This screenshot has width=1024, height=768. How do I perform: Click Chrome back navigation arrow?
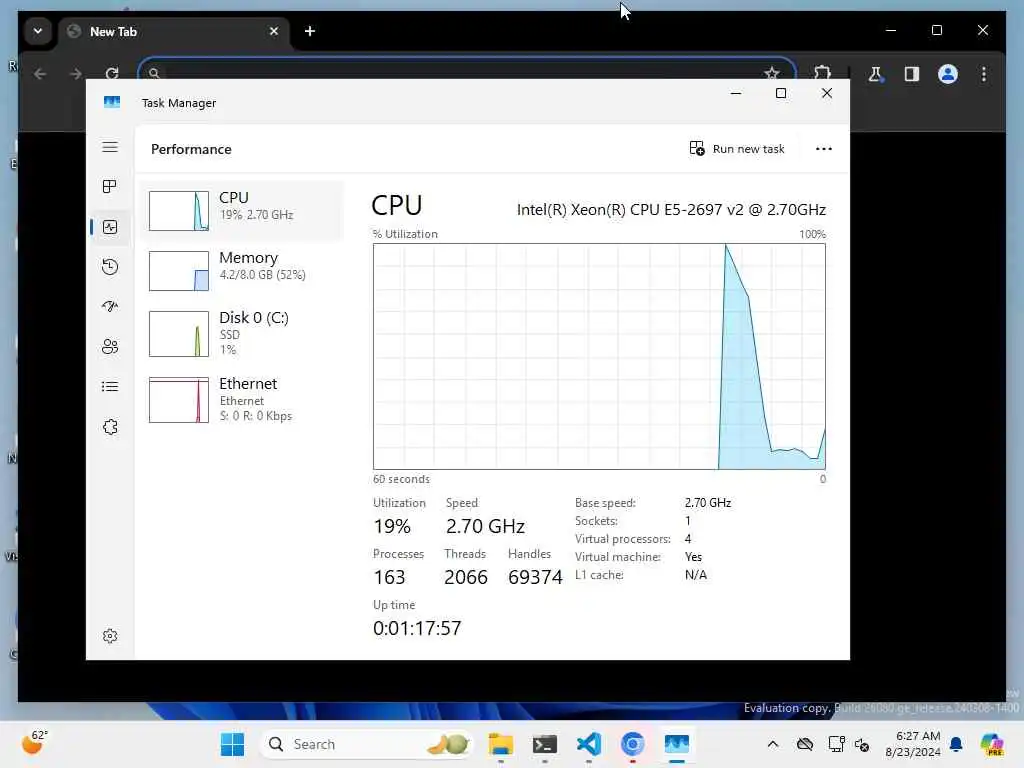point(40,74)
